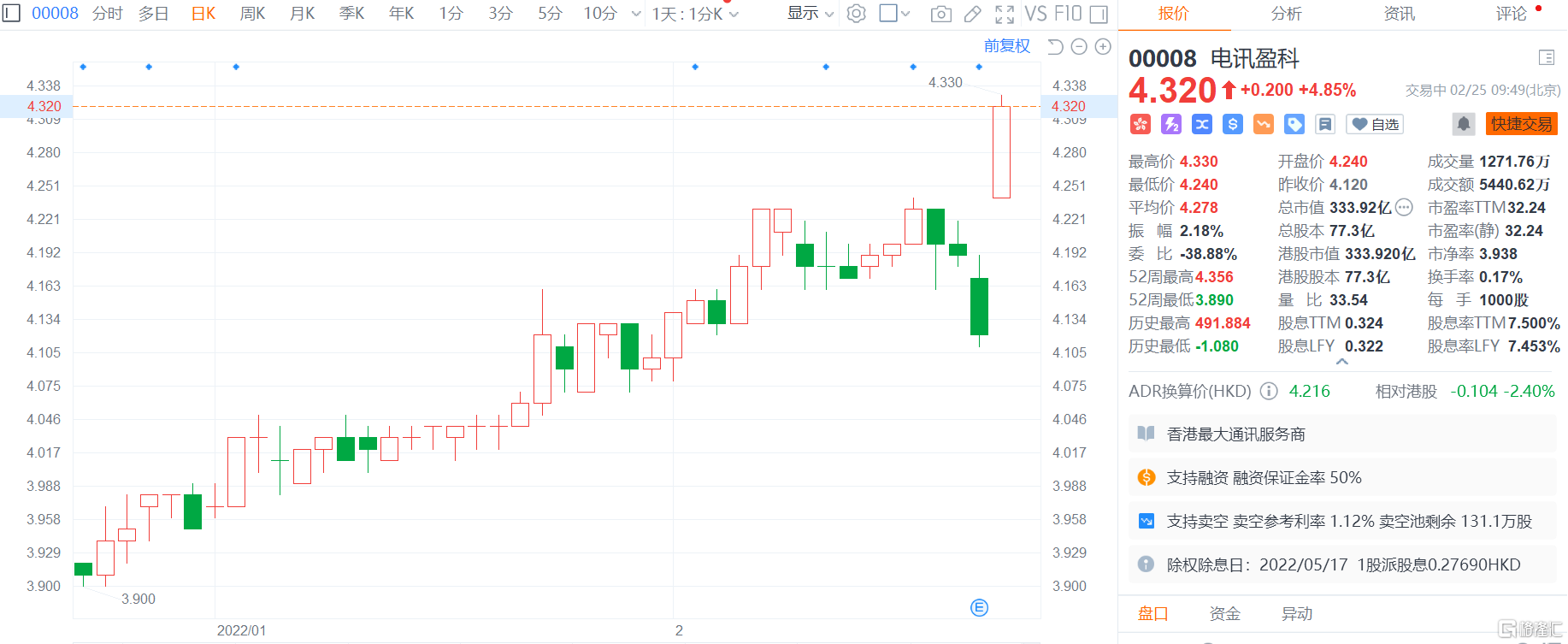Select the 周K chart tab
This screenshot has height=644, width=1568.
(x=252, y=14)
